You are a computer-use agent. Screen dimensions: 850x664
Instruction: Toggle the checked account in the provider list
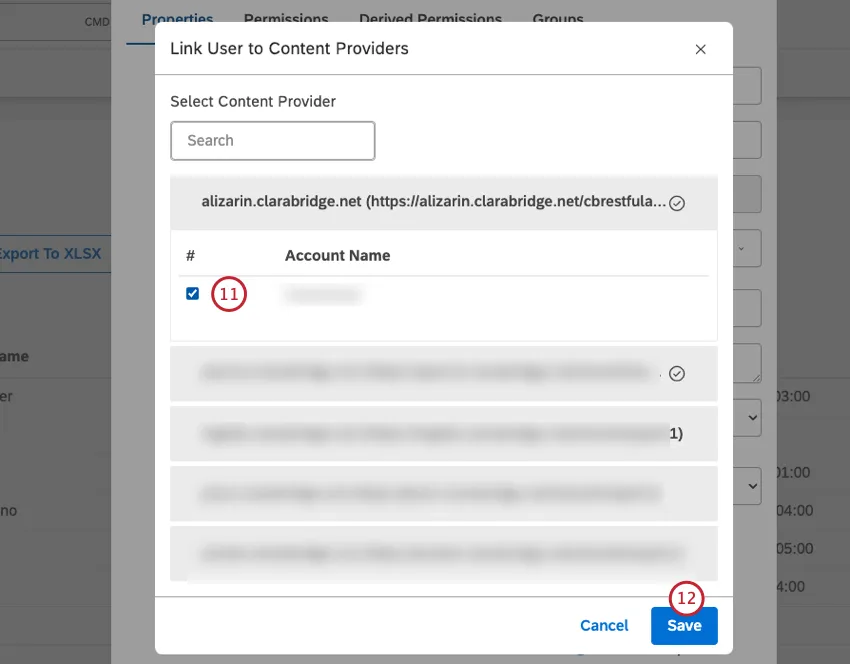(x=193, y=293)
